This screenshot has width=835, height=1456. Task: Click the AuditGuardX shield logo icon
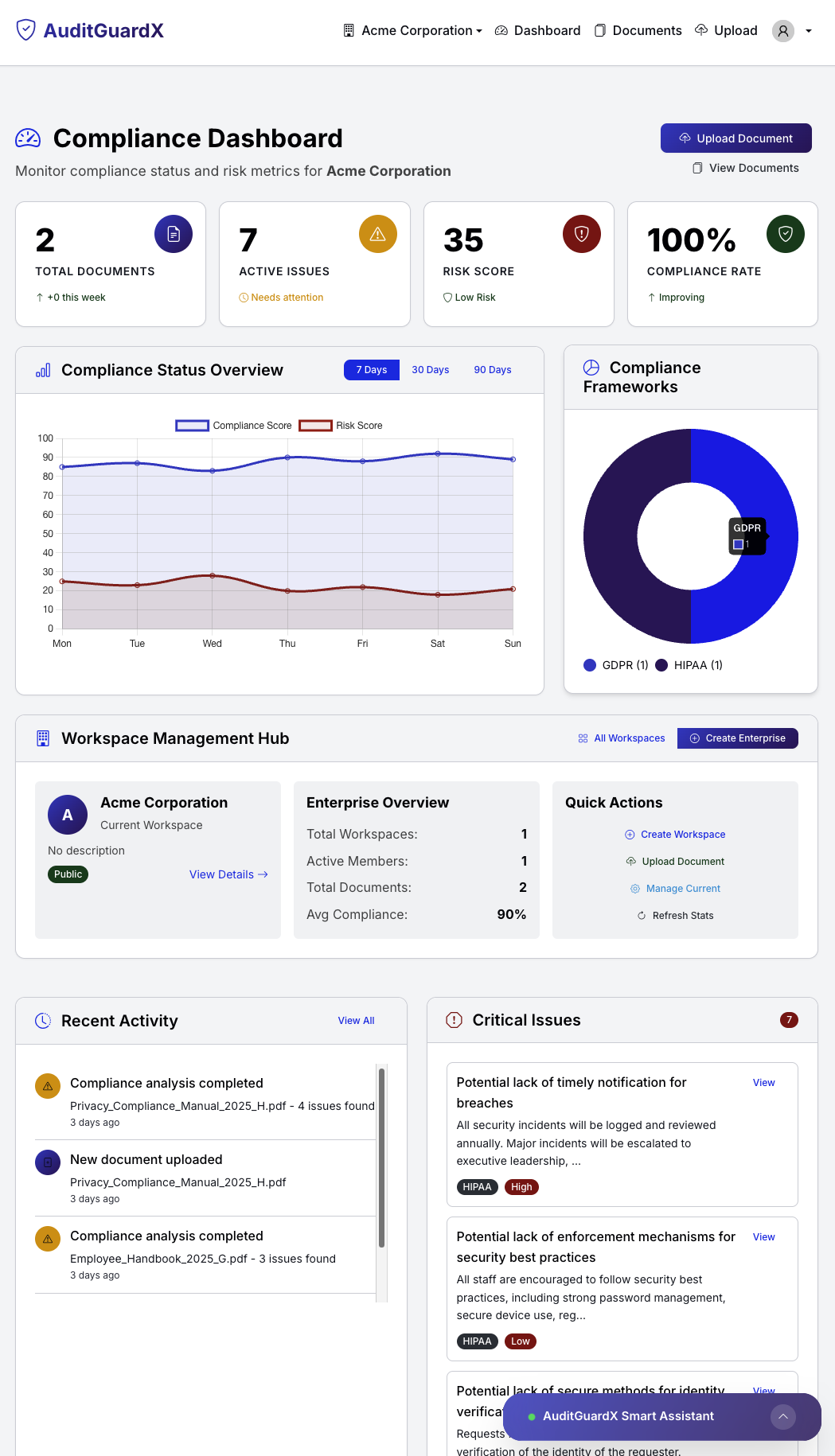(x=26, y=30)
